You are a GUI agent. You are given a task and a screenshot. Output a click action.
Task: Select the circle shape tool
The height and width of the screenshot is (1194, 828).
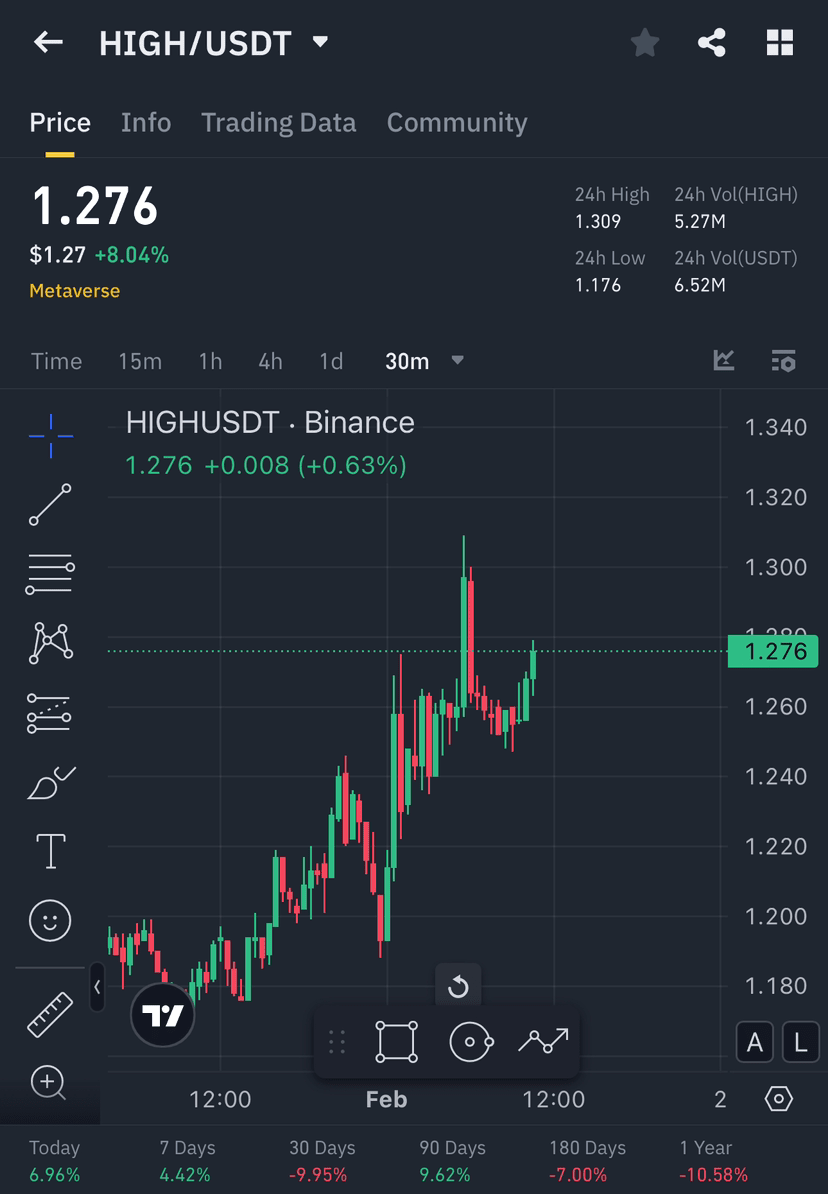472,1042
